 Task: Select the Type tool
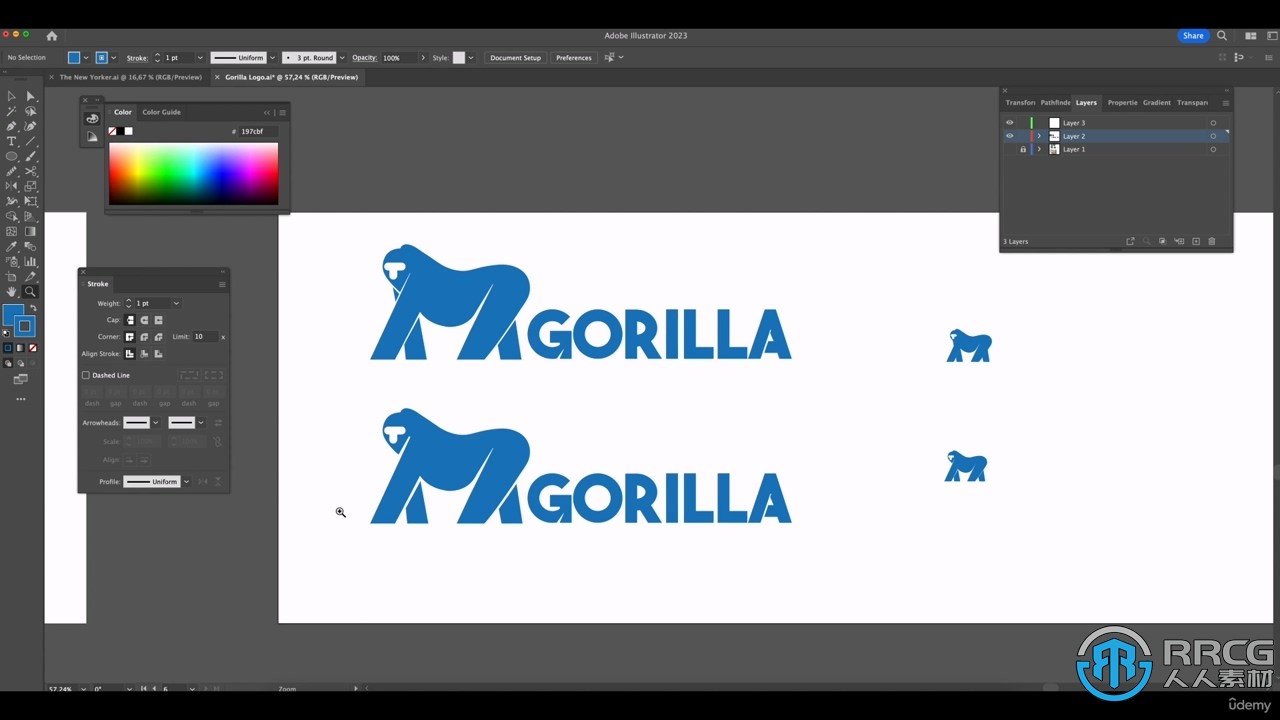pos(11,142)
